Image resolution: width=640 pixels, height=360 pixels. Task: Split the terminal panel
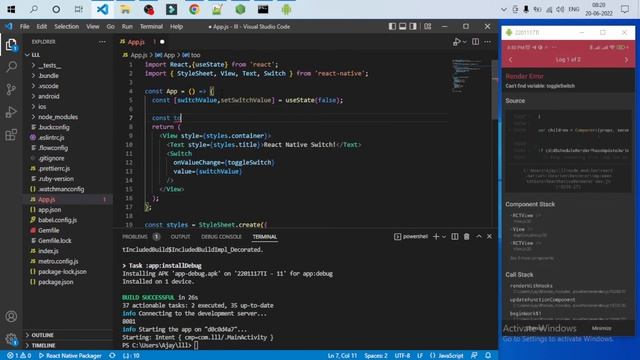[x=455, y=237]
